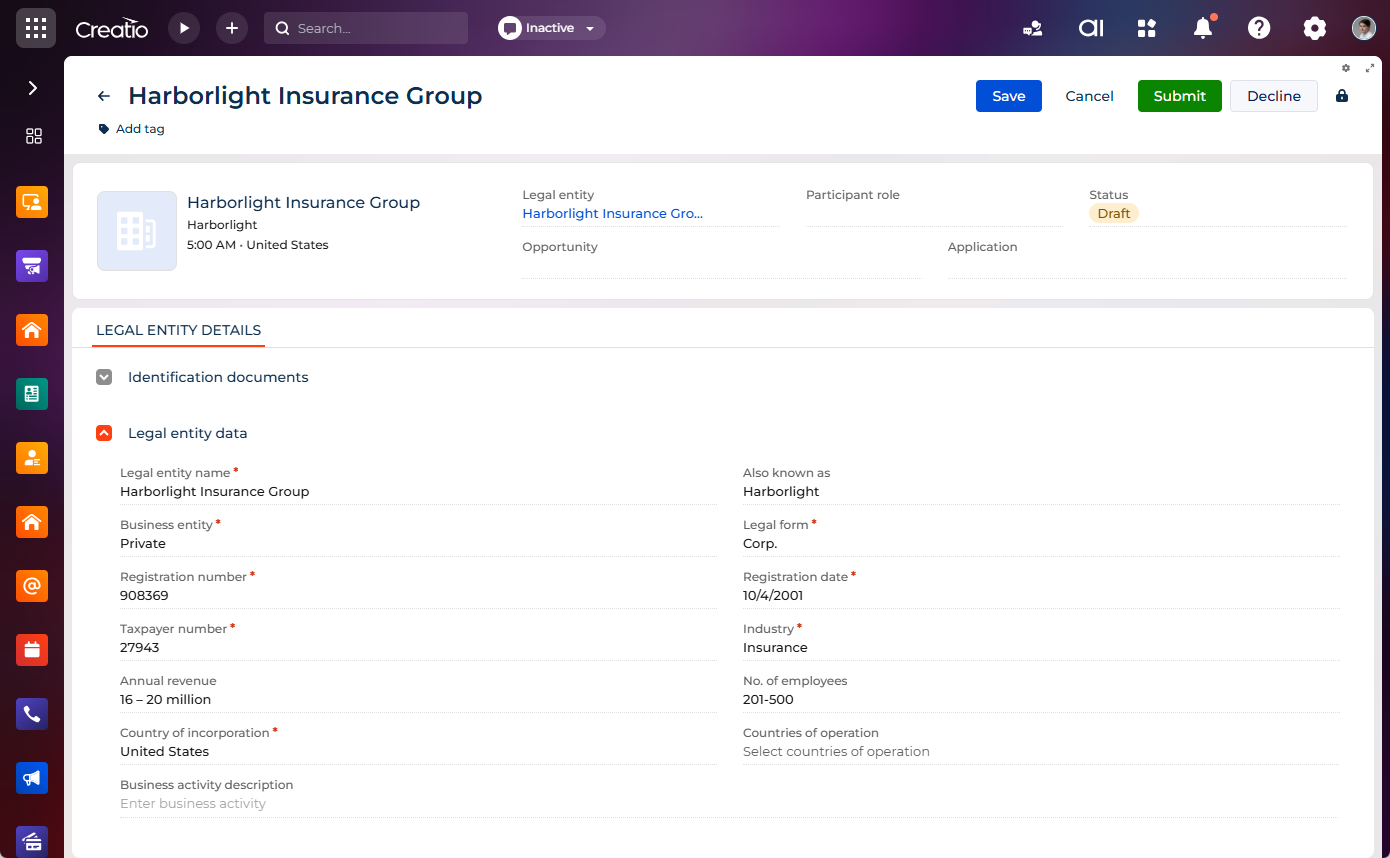Click the "5:00 AM · United States" text
The height and width of the screenshot is (858, 1390).
tap(257, 245)
